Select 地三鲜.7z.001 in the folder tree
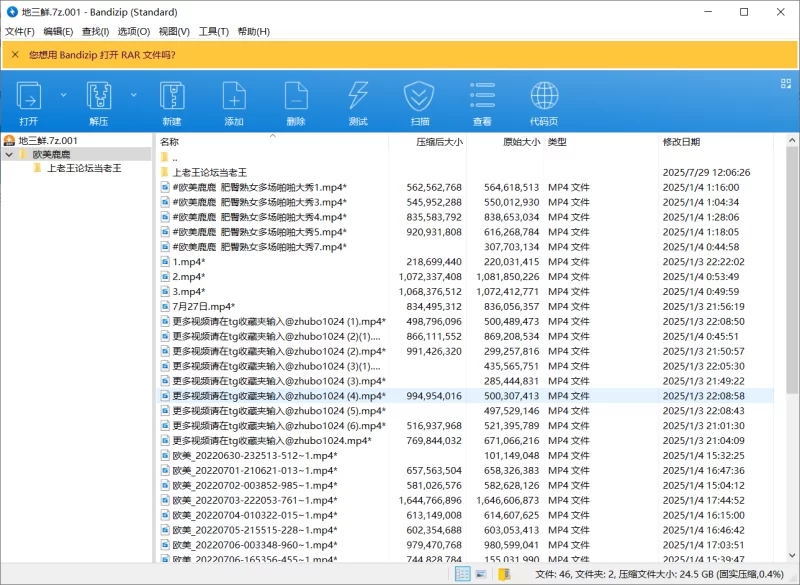The image size is (800, 585). tap(48, 140)
